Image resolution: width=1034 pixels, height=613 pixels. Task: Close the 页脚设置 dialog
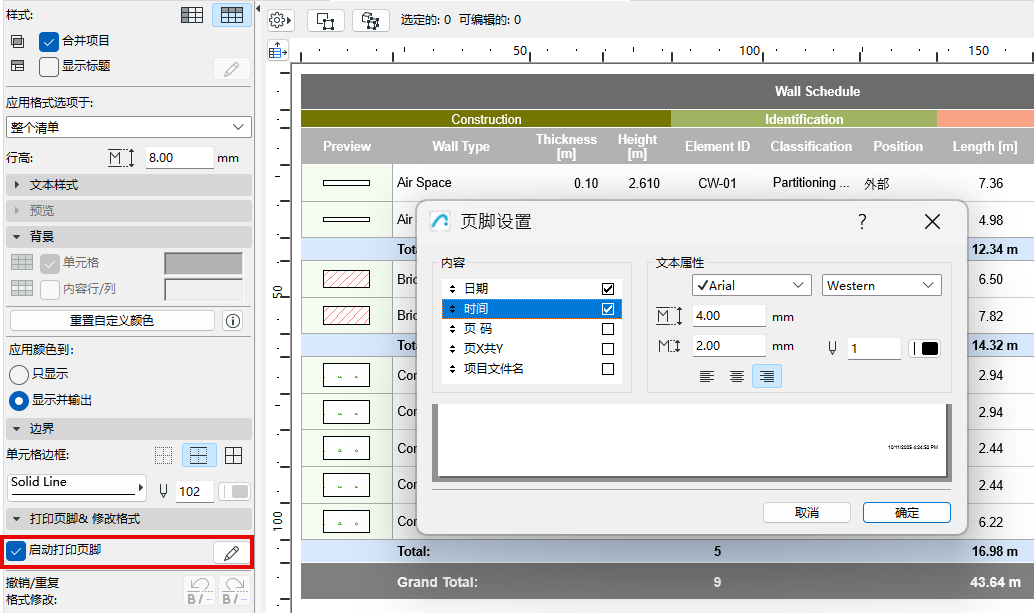click(932, 221)
